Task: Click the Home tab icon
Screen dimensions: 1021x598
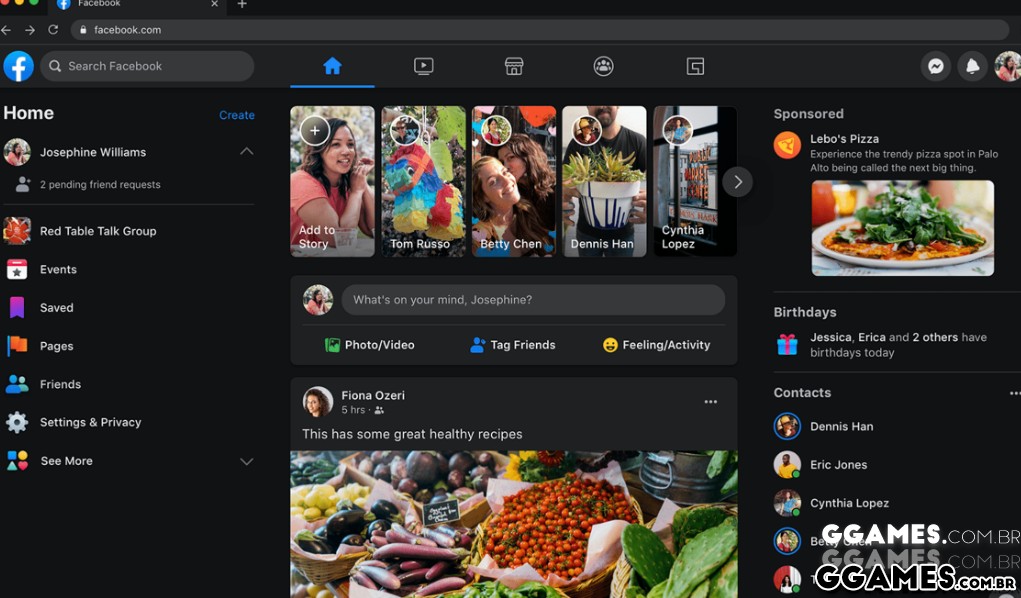Action: click(x=332, y=66)
